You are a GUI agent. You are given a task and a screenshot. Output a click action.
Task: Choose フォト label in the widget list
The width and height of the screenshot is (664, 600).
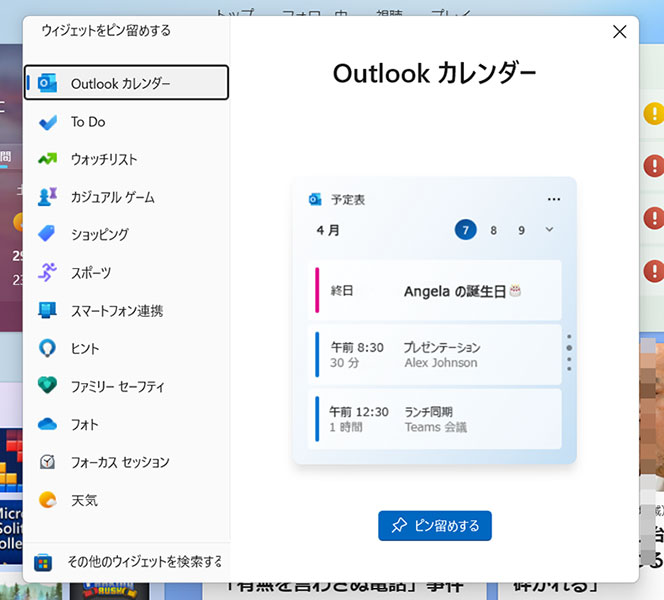[x=84, y=424]
